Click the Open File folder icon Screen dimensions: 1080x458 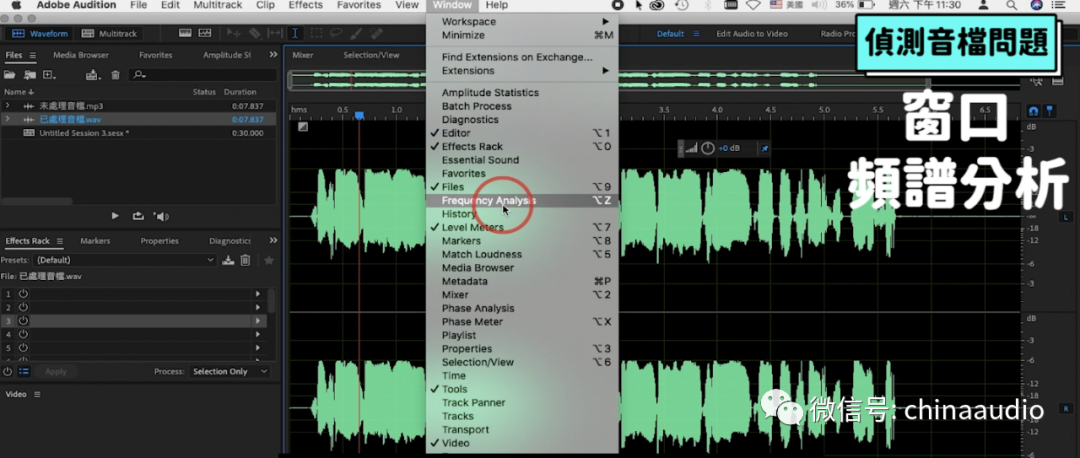click(x=10, y=74)
